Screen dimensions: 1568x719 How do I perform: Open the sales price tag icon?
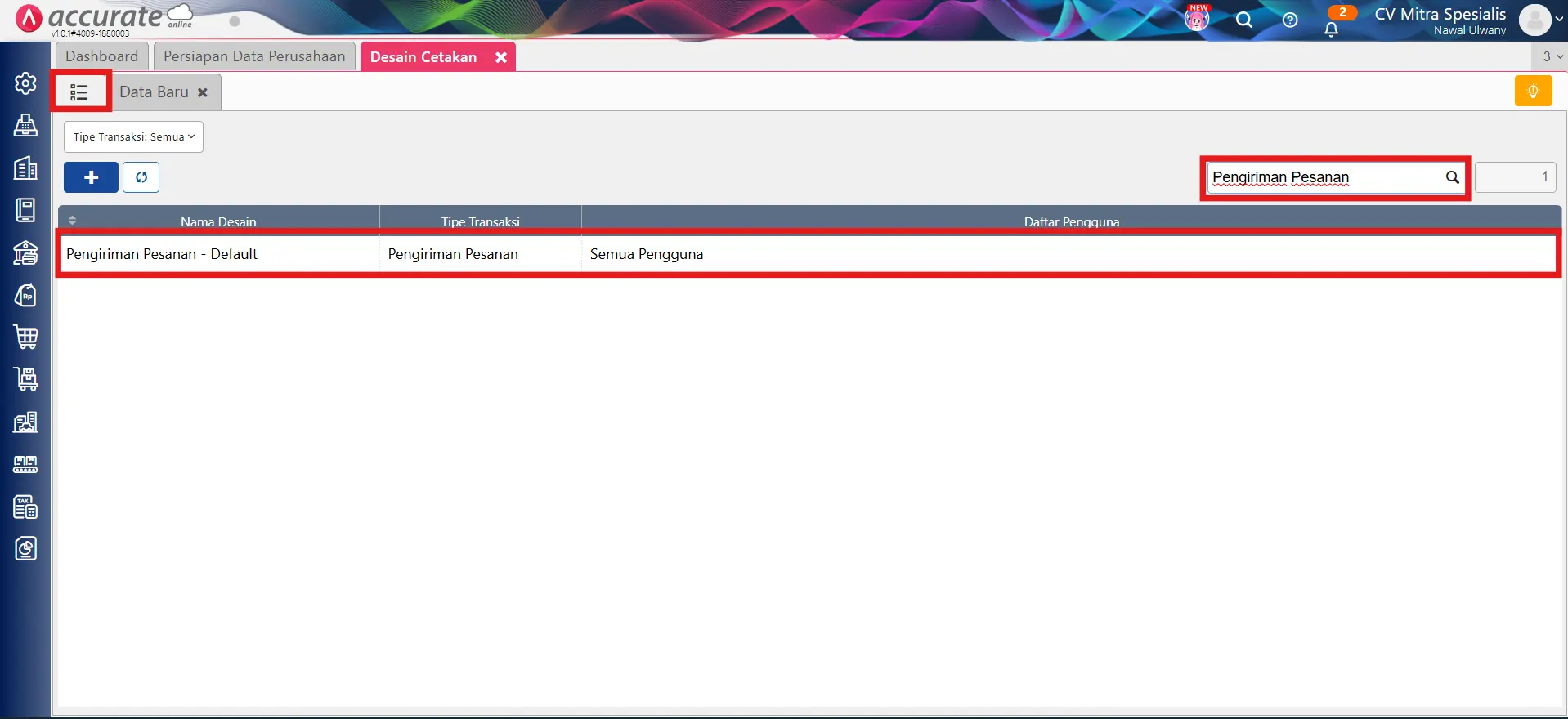coord(25,295)
